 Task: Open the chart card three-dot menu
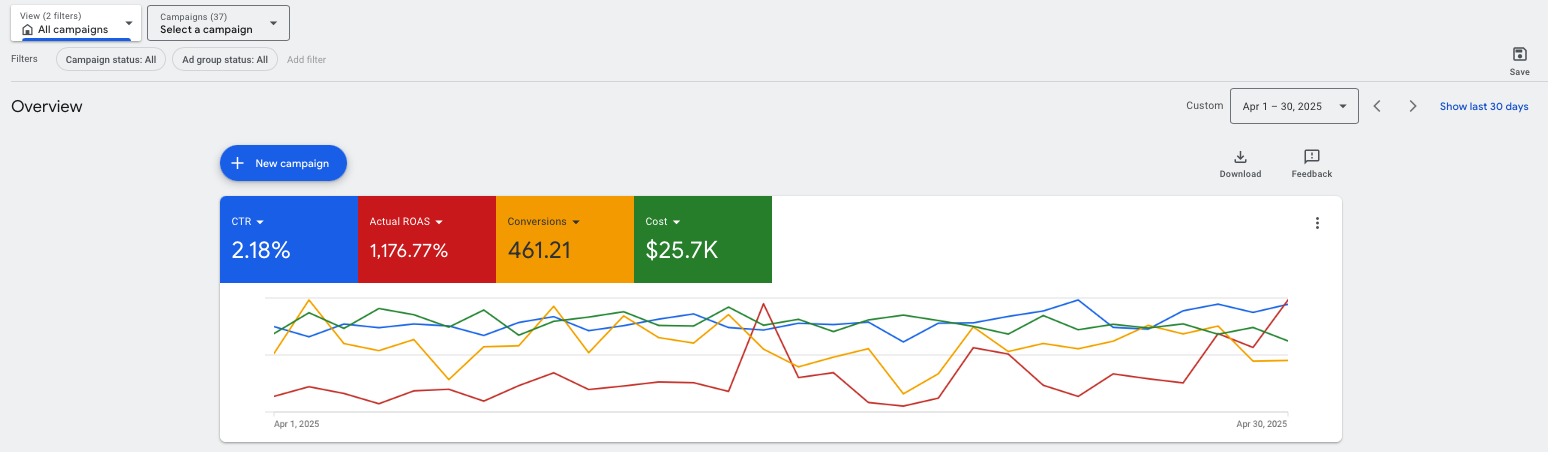(1317, 223)
